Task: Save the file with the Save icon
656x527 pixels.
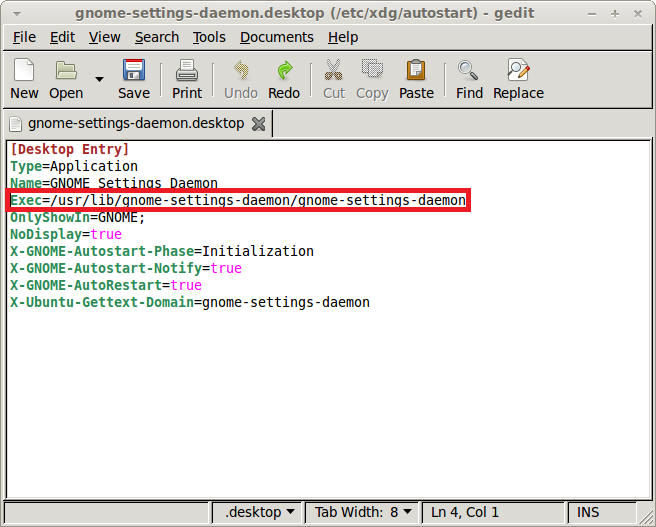Action: [133, 70]
